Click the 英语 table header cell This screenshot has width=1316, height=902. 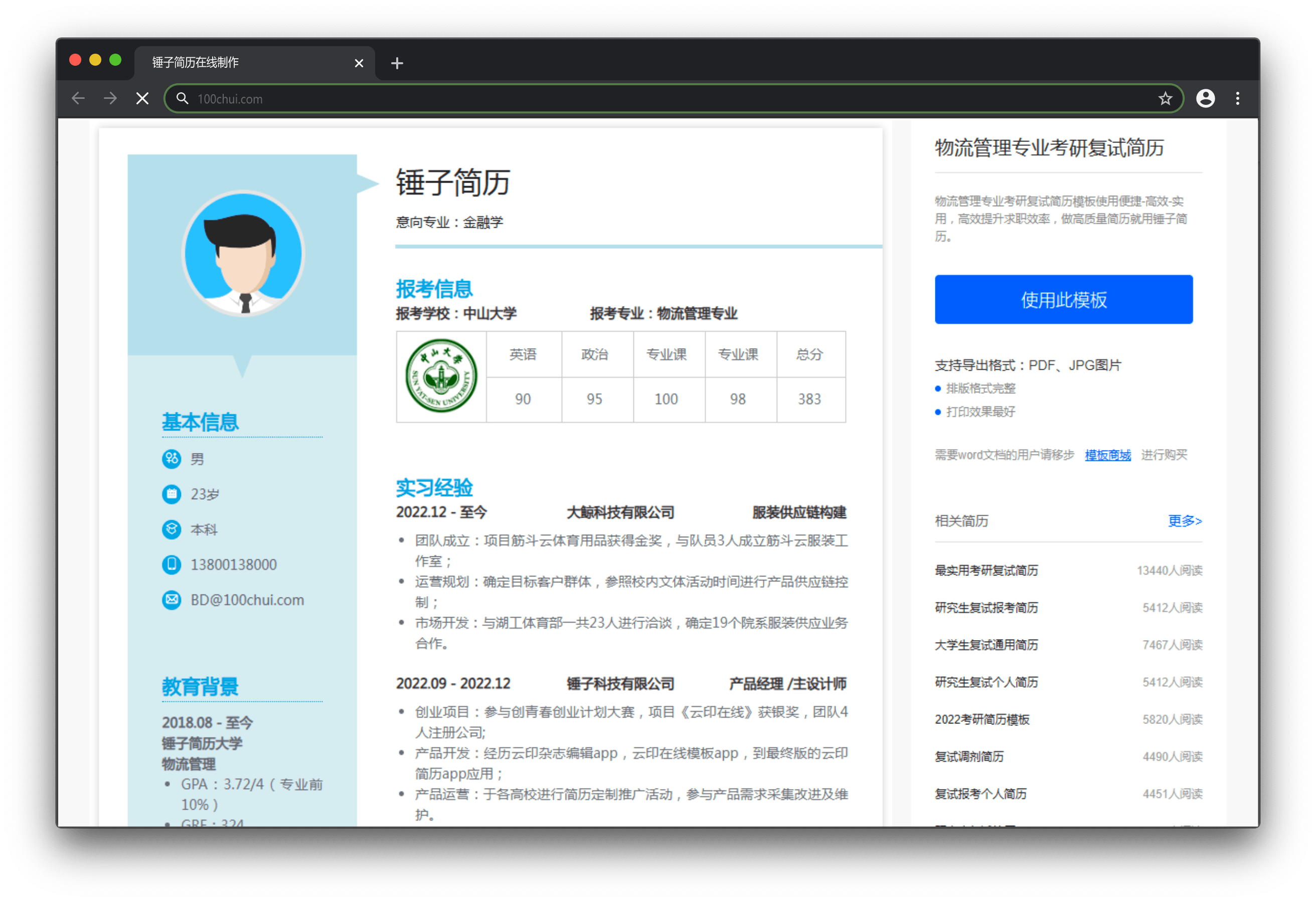(x=523, y=355)
